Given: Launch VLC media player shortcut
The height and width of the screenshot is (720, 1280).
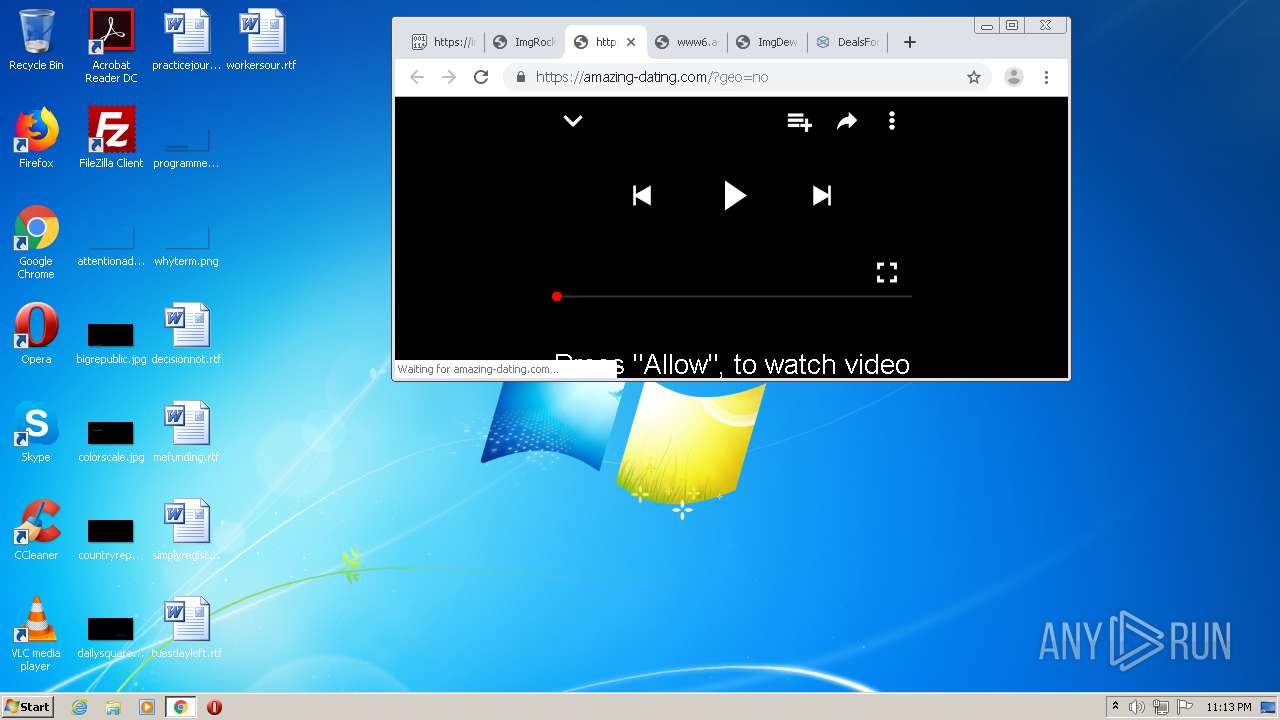Looking at the screenshot, I should tap(36, 634).
